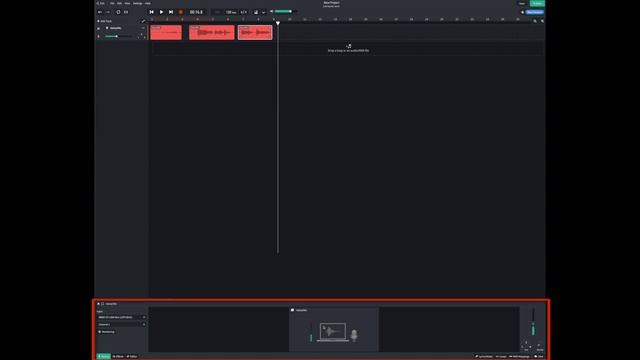Open the Help menu
640x360 pixels.
point(148,3)
